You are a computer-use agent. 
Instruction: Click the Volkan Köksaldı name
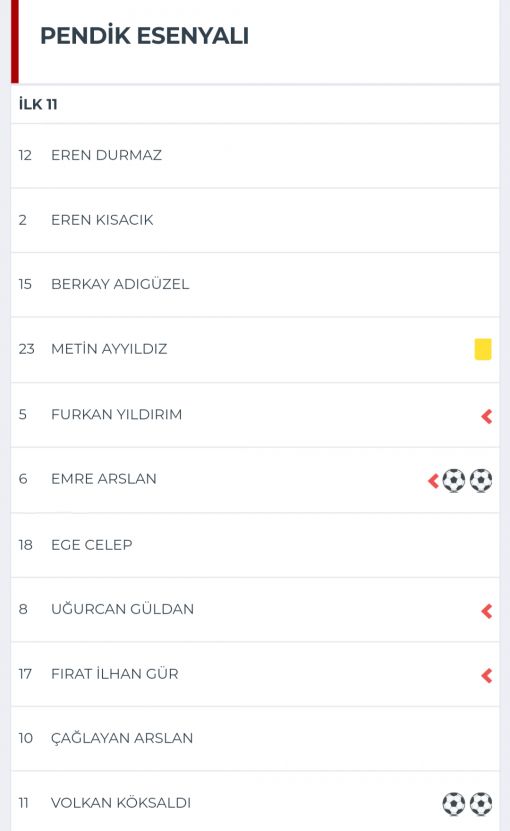[x=121, y=802]
